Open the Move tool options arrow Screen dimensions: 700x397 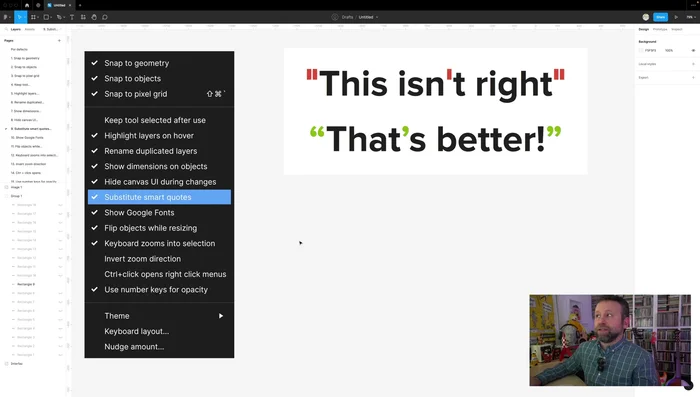click(25, 17)
